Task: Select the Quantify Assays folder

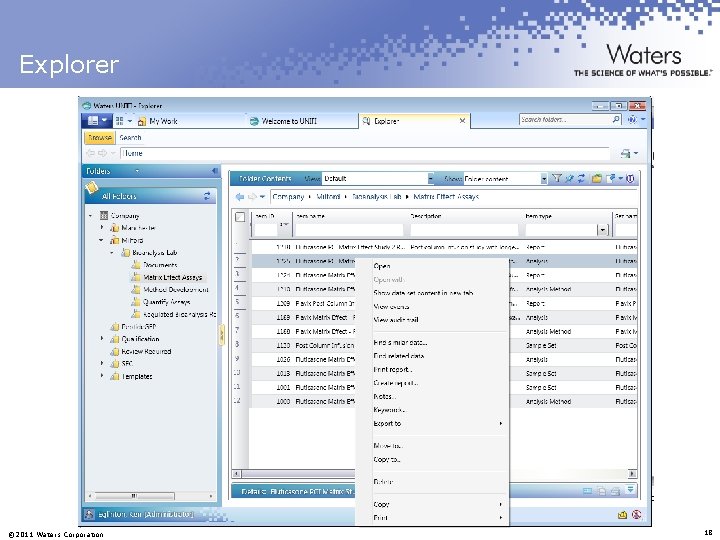Action: (x=166, y=302)
